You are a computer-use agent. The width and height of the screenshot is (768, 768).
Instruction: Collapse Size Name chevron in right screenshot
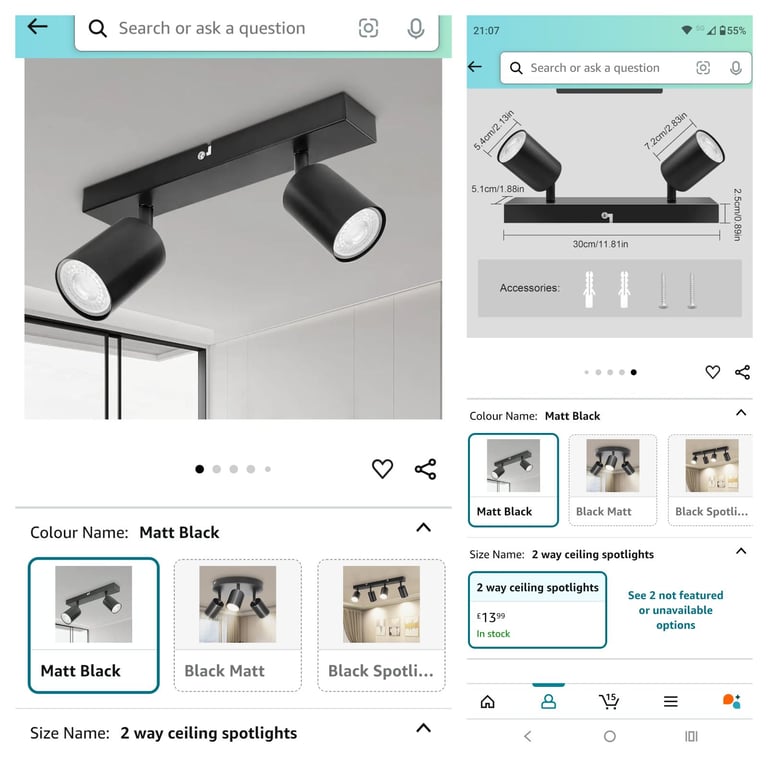pyautogui.click(x=741, y=551)
